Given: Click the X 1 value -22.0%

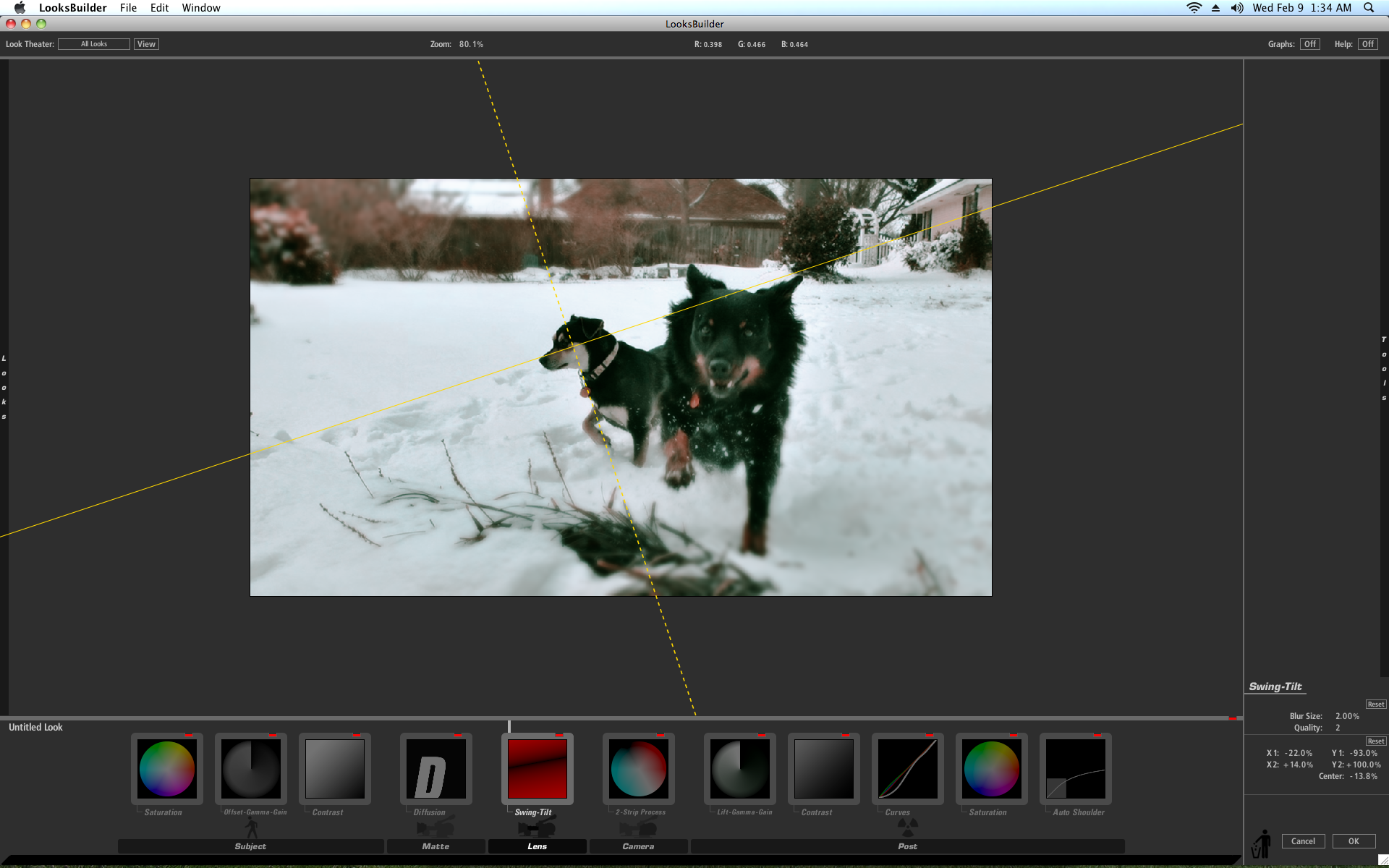Looking at the screenshot, I should click(1298, 753).
